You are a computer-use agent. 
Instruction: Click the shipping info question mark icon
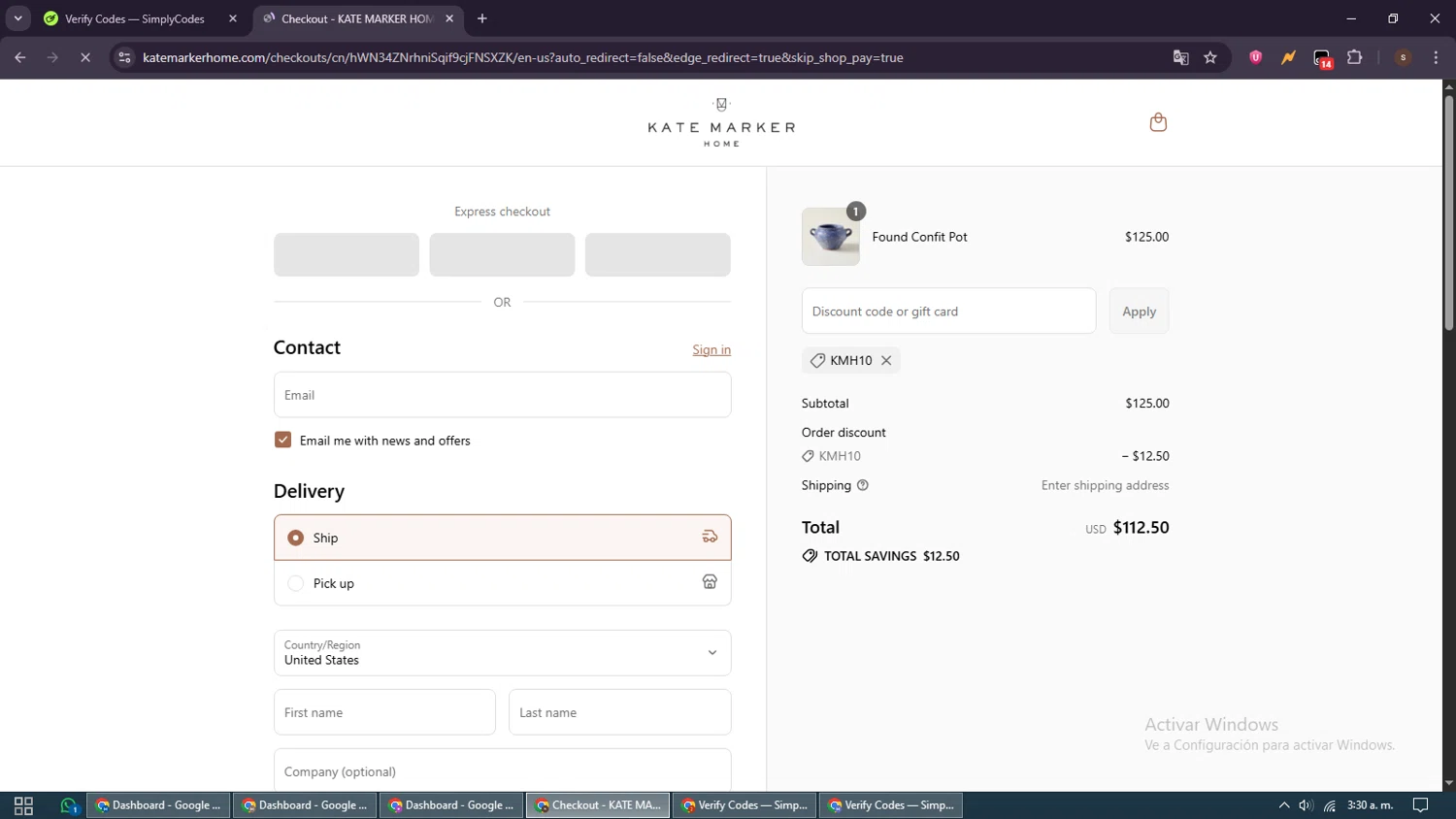coord(862,485)
